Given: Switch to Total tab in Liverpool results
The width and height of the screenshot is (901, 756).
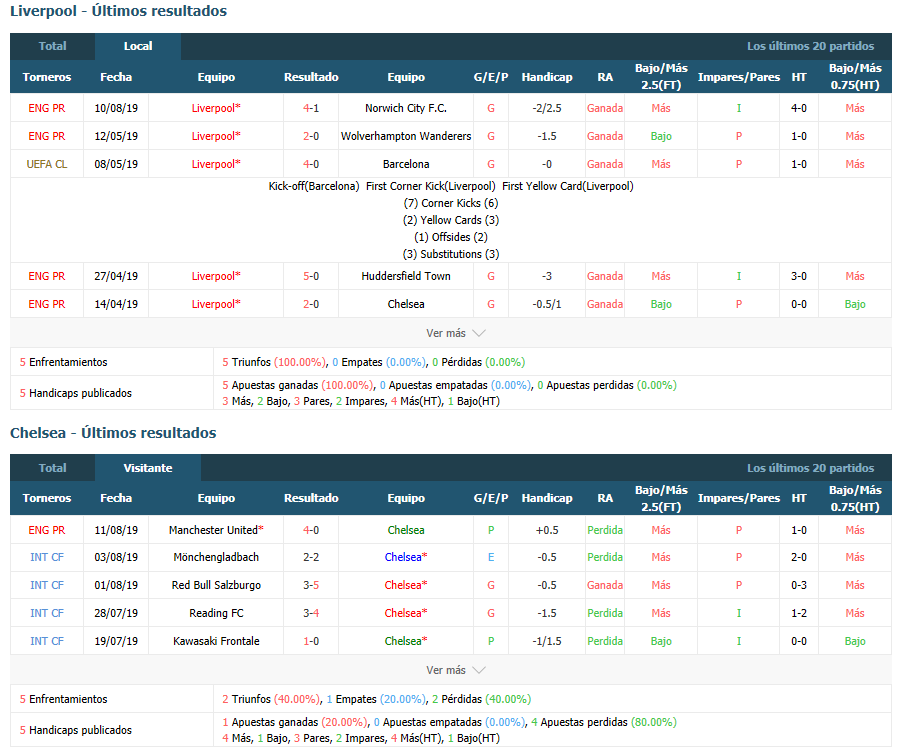Looking at the screenshot, I should pos(52,46).
